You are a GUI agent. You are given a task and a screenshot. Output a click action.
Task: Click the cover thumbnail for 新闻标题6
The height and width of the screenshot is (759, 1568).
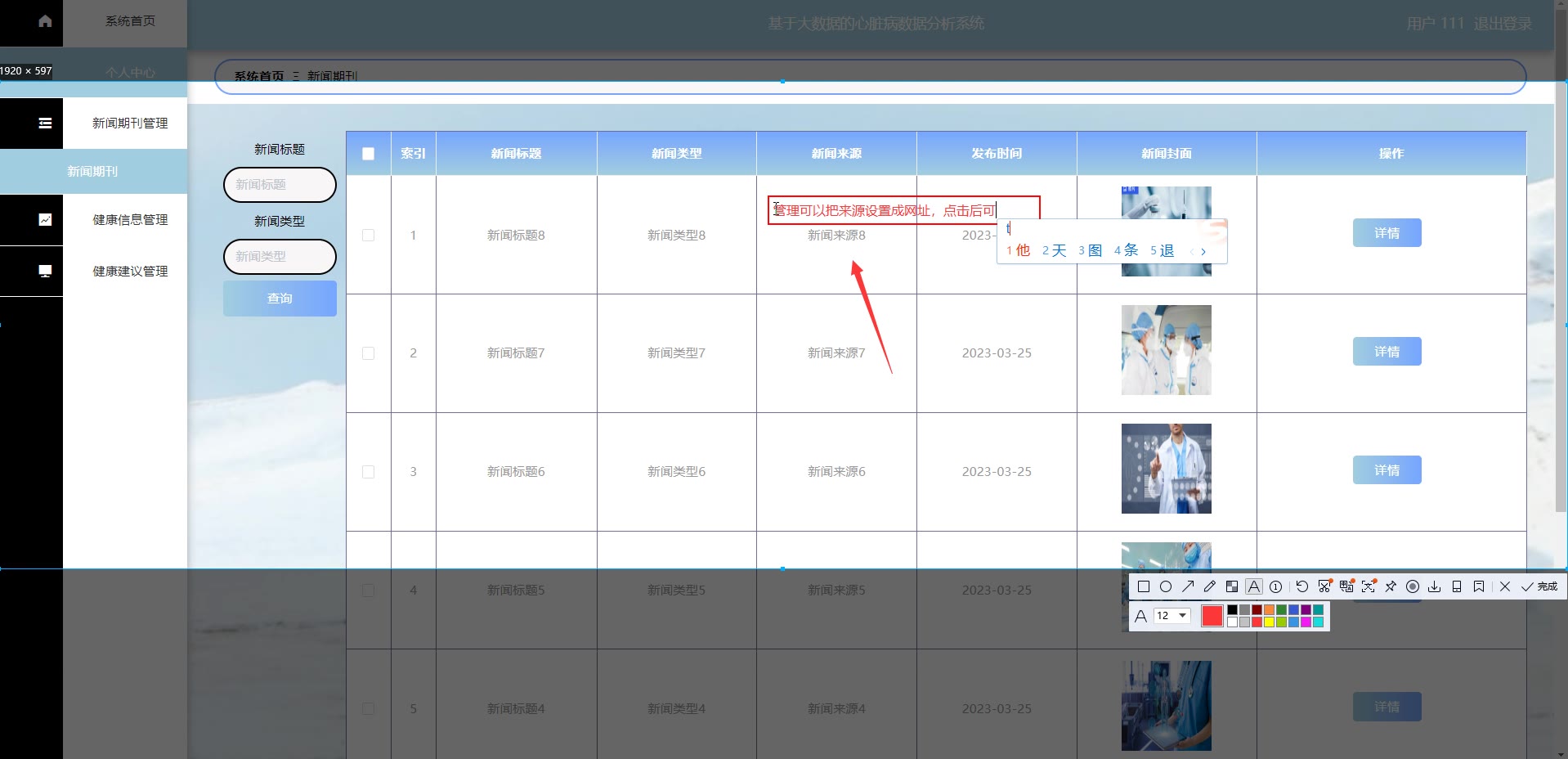pos(1167,469)
